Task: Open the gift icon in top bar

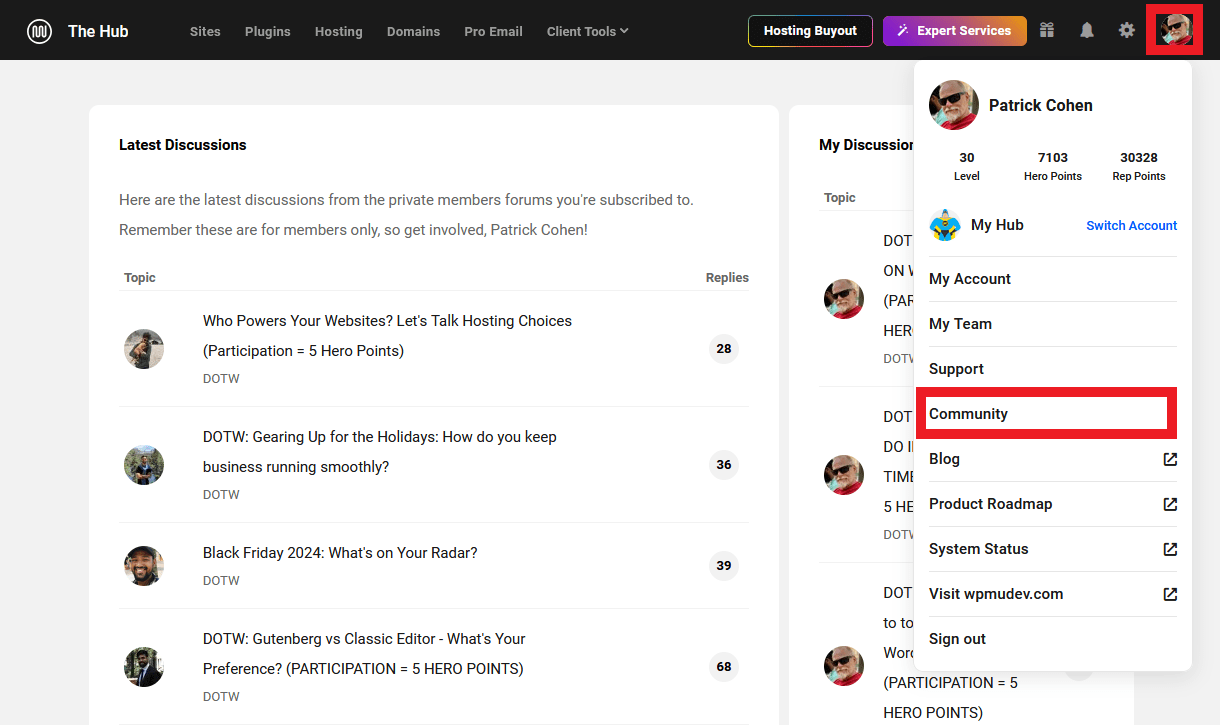Action: click(1047, 30)
